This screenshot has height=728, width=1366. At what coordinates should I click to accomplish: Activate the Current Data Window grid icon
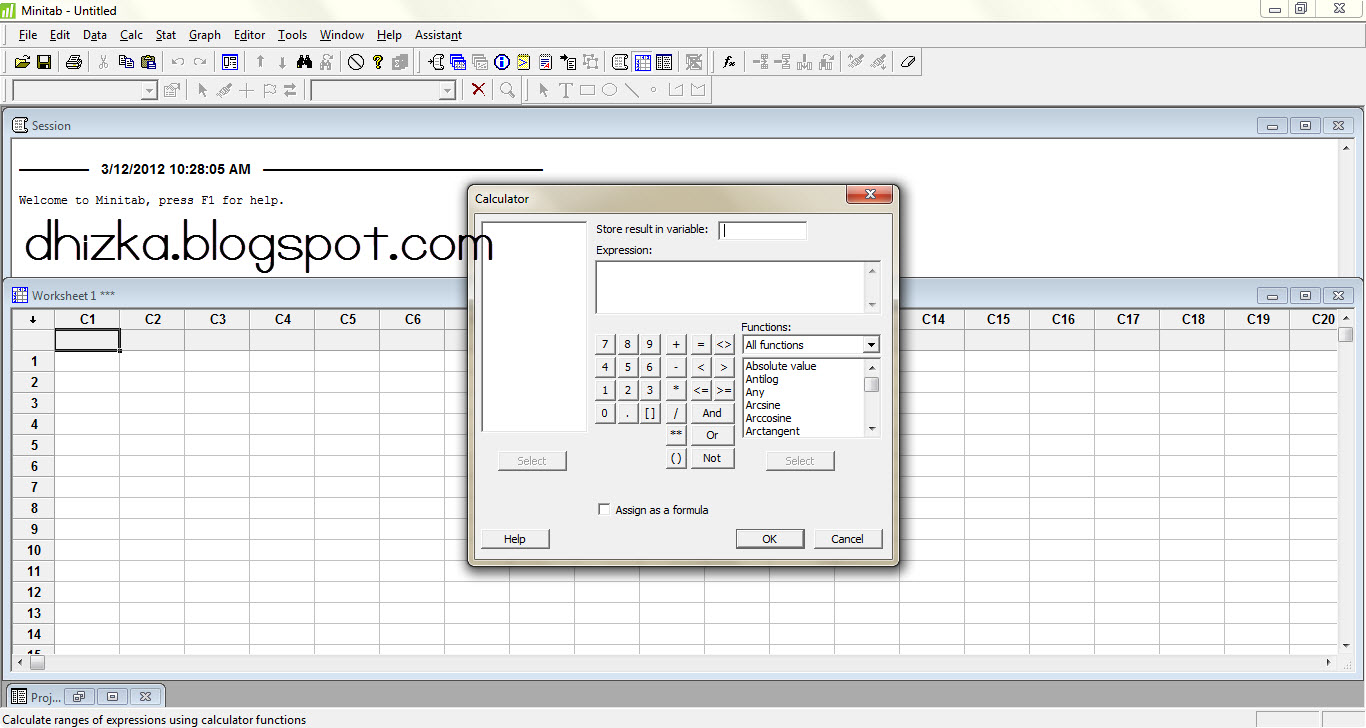tap(642, 62)
